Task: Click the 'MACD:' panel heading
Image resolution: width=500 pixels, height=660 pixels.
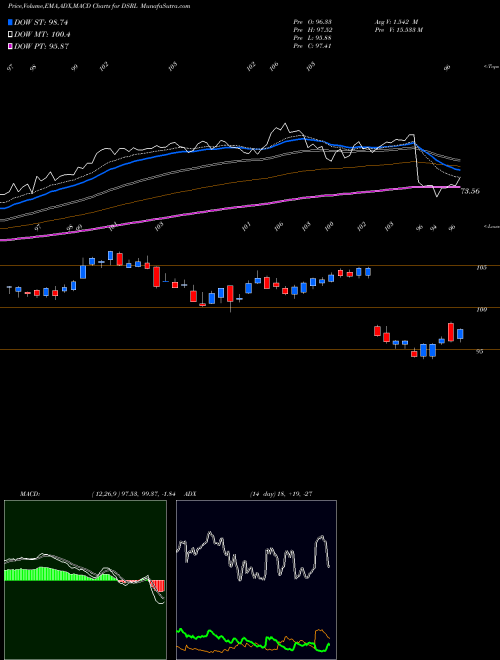Action: (x=30, y=494)
